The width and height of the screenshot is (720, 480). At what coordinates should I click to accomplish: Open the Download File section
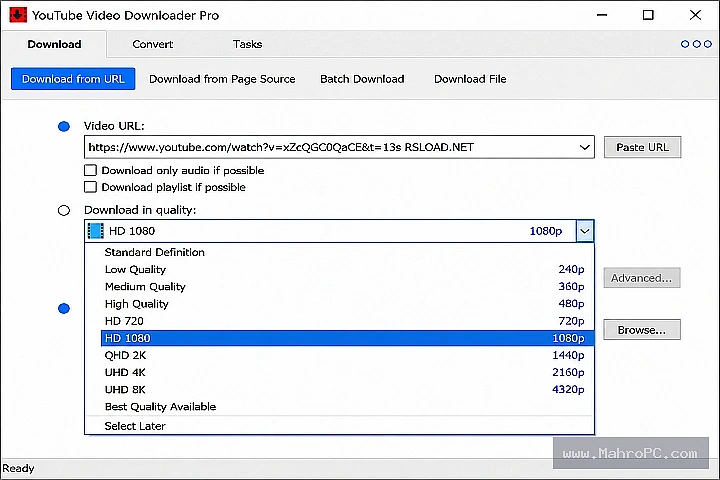click(x=470, y=79)
